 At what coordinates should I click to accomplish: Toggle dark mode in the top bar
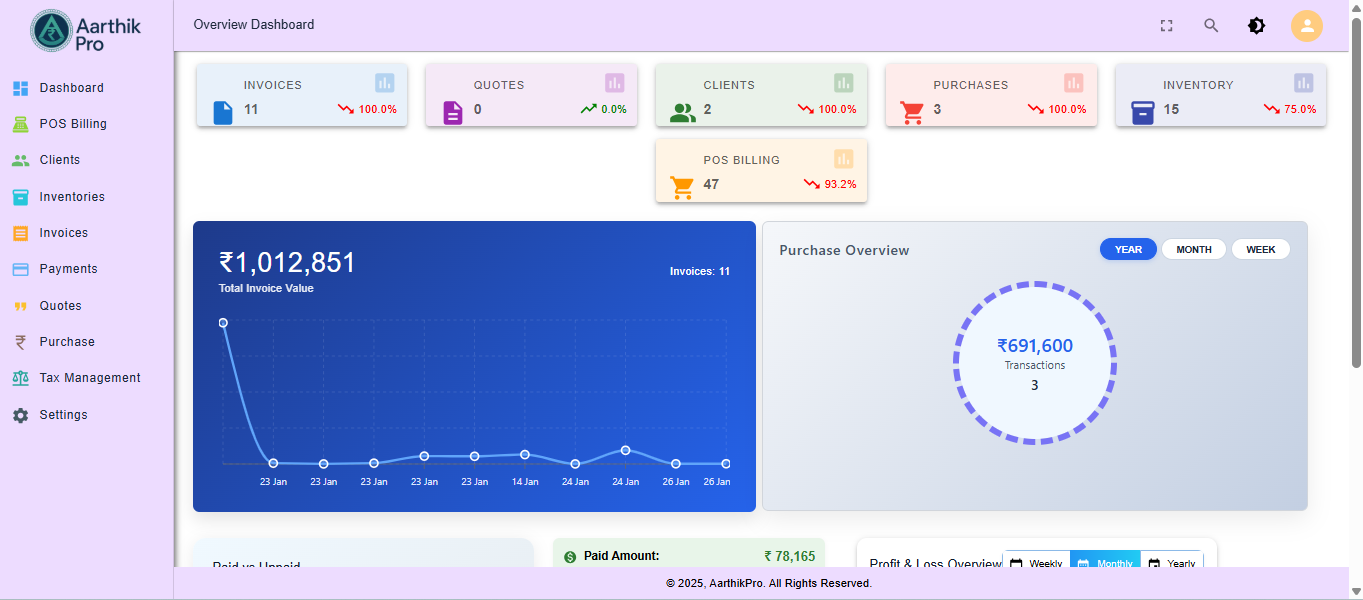coord(1256,25)
